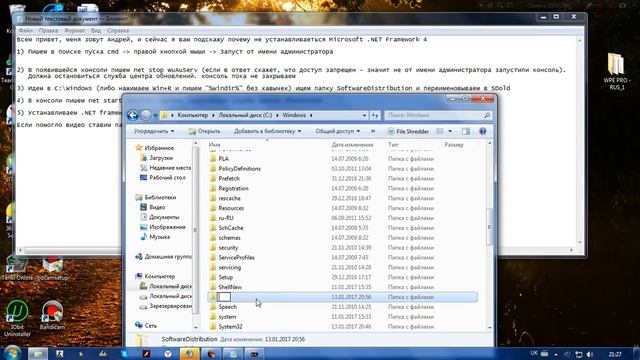Viewport: 640px width, 360px height.
Task: Open the Справка menu in Notepad
Action: [x=118, y=31]
